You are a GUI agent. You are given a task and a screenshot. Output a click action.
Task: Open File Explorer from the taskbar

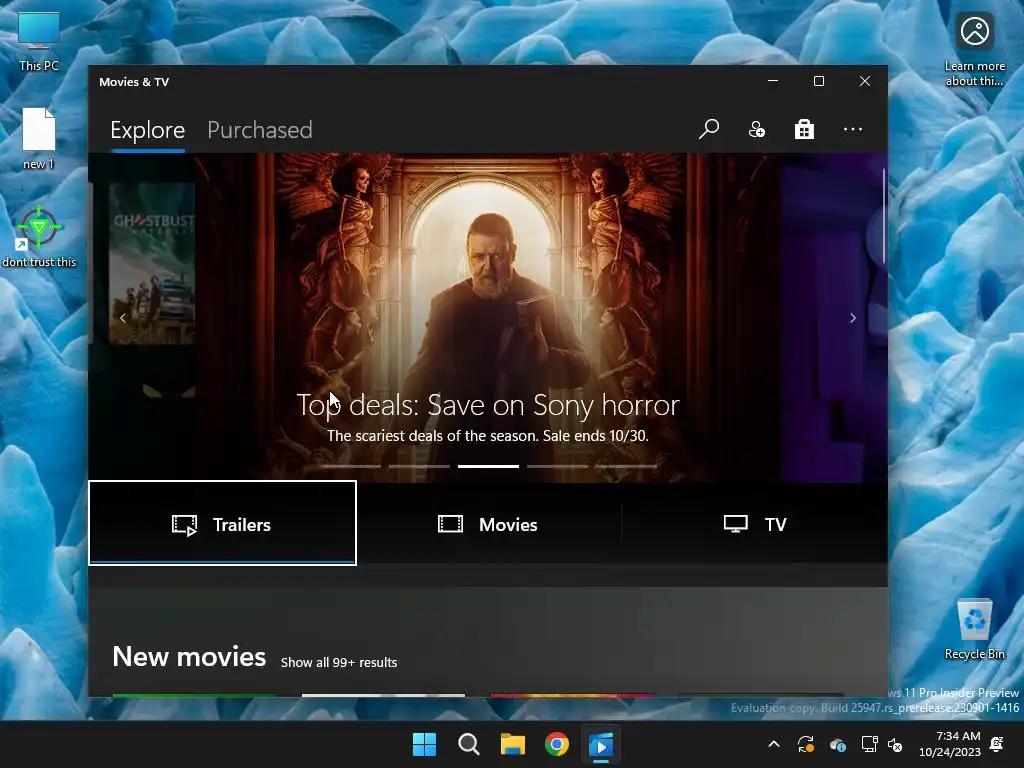pos(513,744)
